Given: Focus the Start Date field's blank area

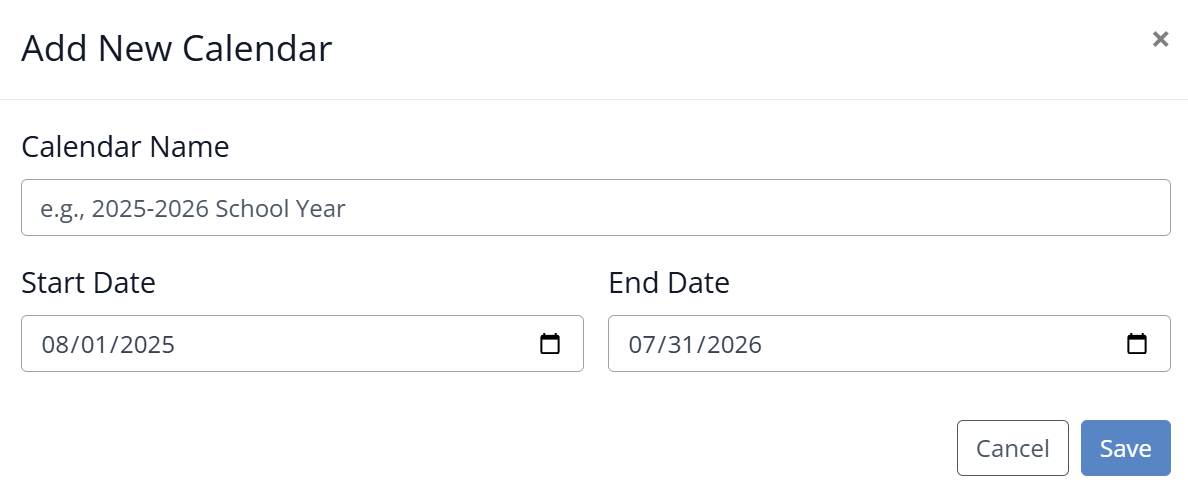Looking at the screenshot, I should pyautogui.click(x=356, y=344).
